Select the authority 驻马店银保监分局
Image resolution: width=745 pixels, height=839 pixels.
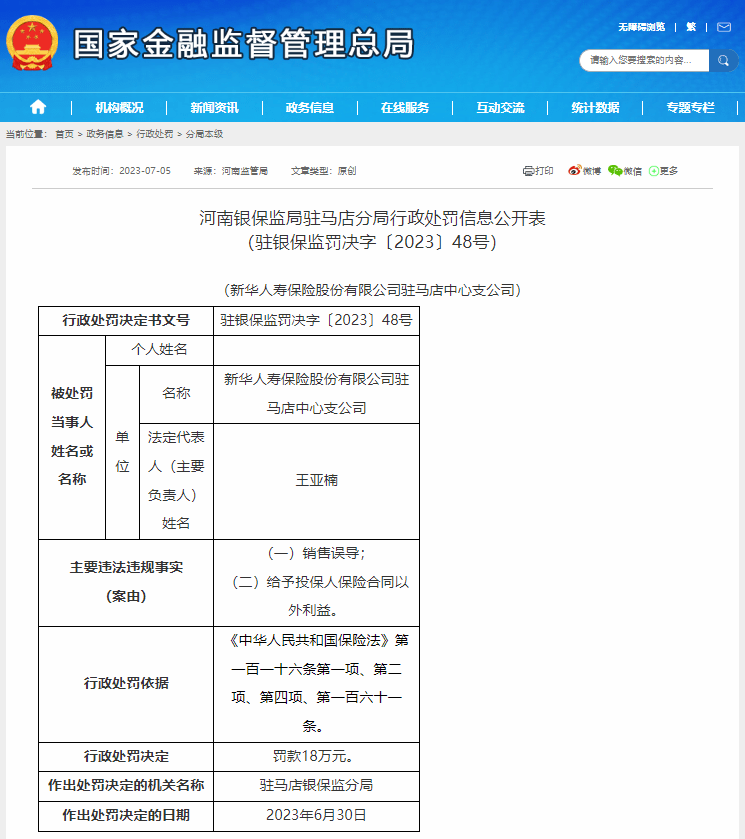[316, 785]
